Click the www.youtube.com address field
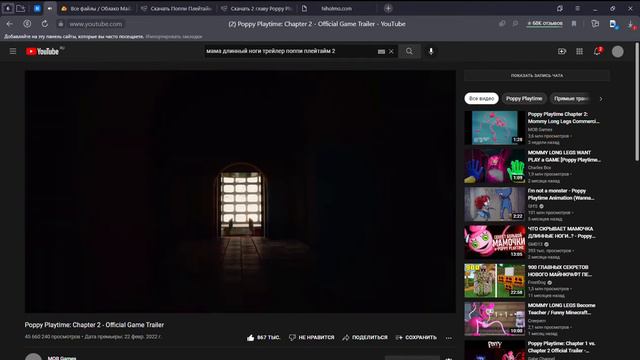 pos(96,24)
